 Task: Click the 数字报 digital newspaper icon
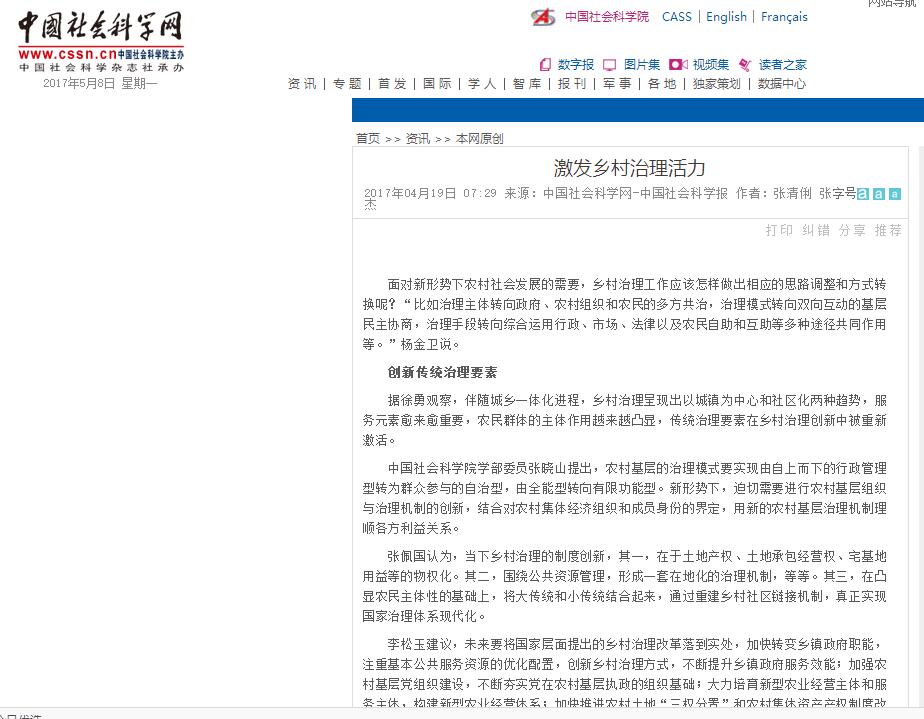[546, 65]
